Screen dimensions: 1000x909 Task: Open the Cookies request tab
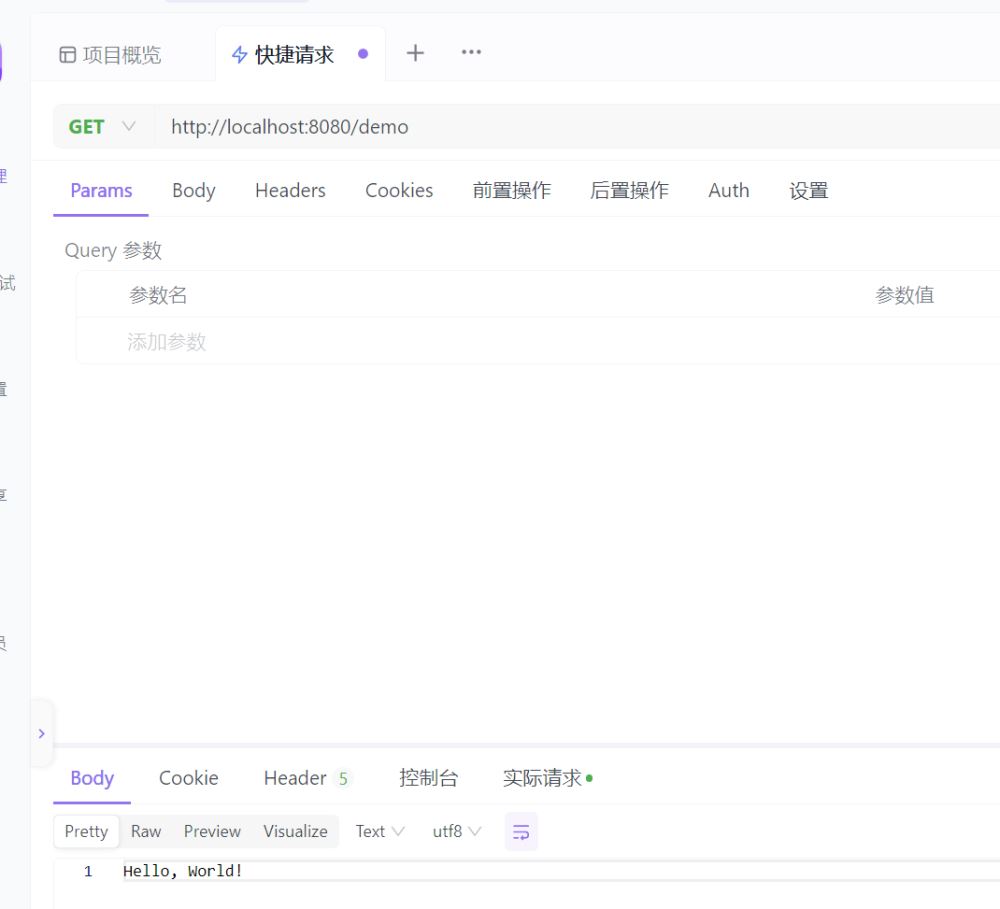click(399, 190)
